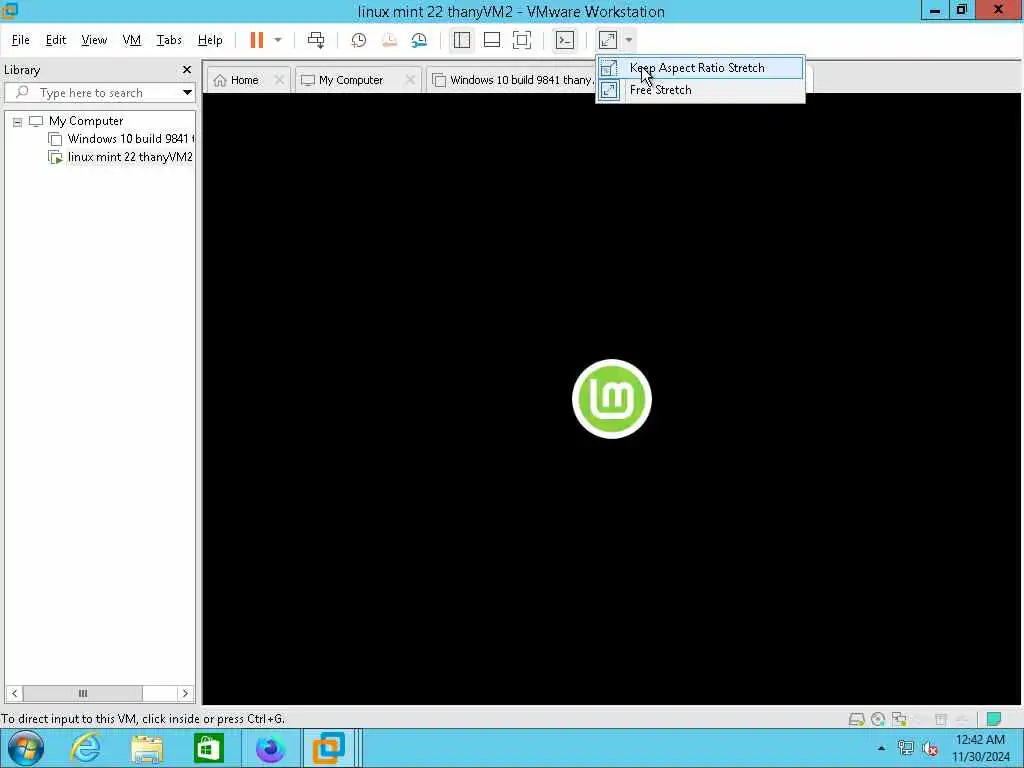Show hidden system tray icons
This screenshot has height=768, width=1024.
coord(881,748)
